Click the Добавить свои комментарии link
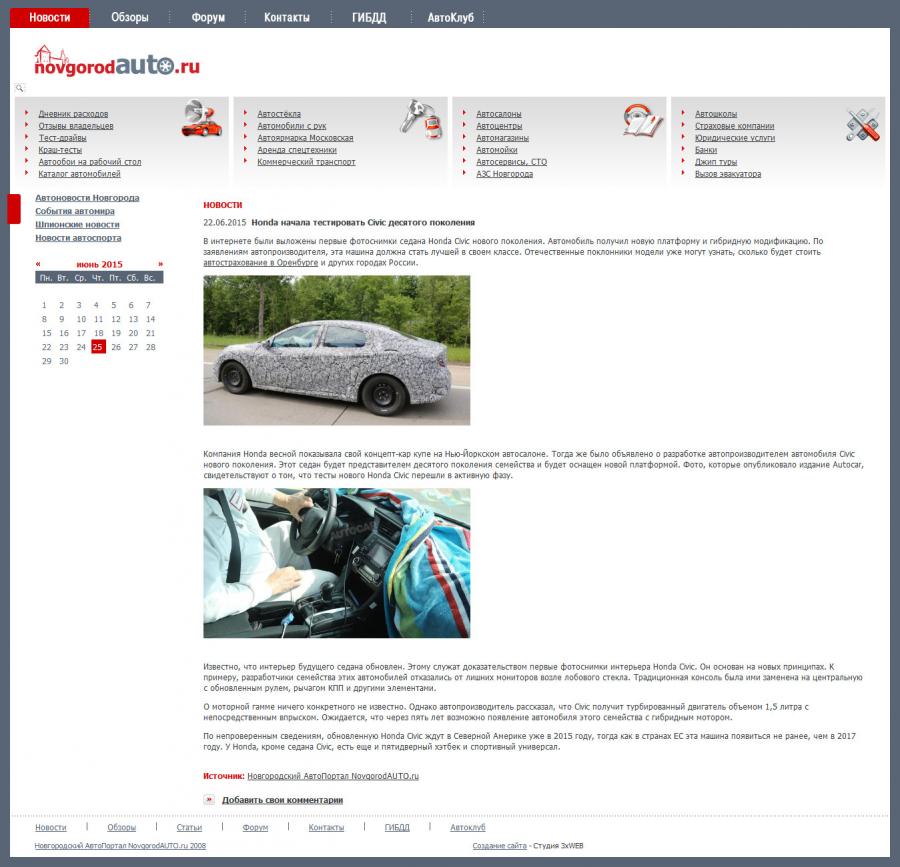Viewport: 900px width, 867px height. click(282, 800)
